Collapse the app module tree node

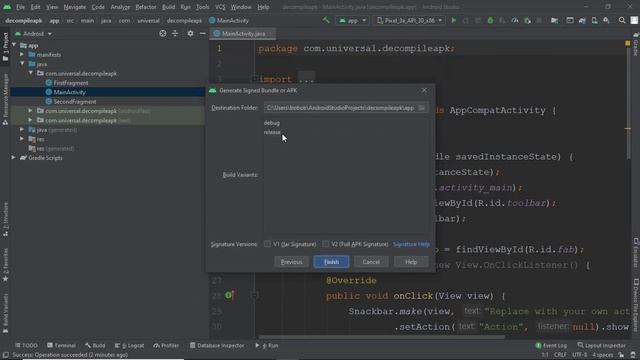click(x=14, y=45)
